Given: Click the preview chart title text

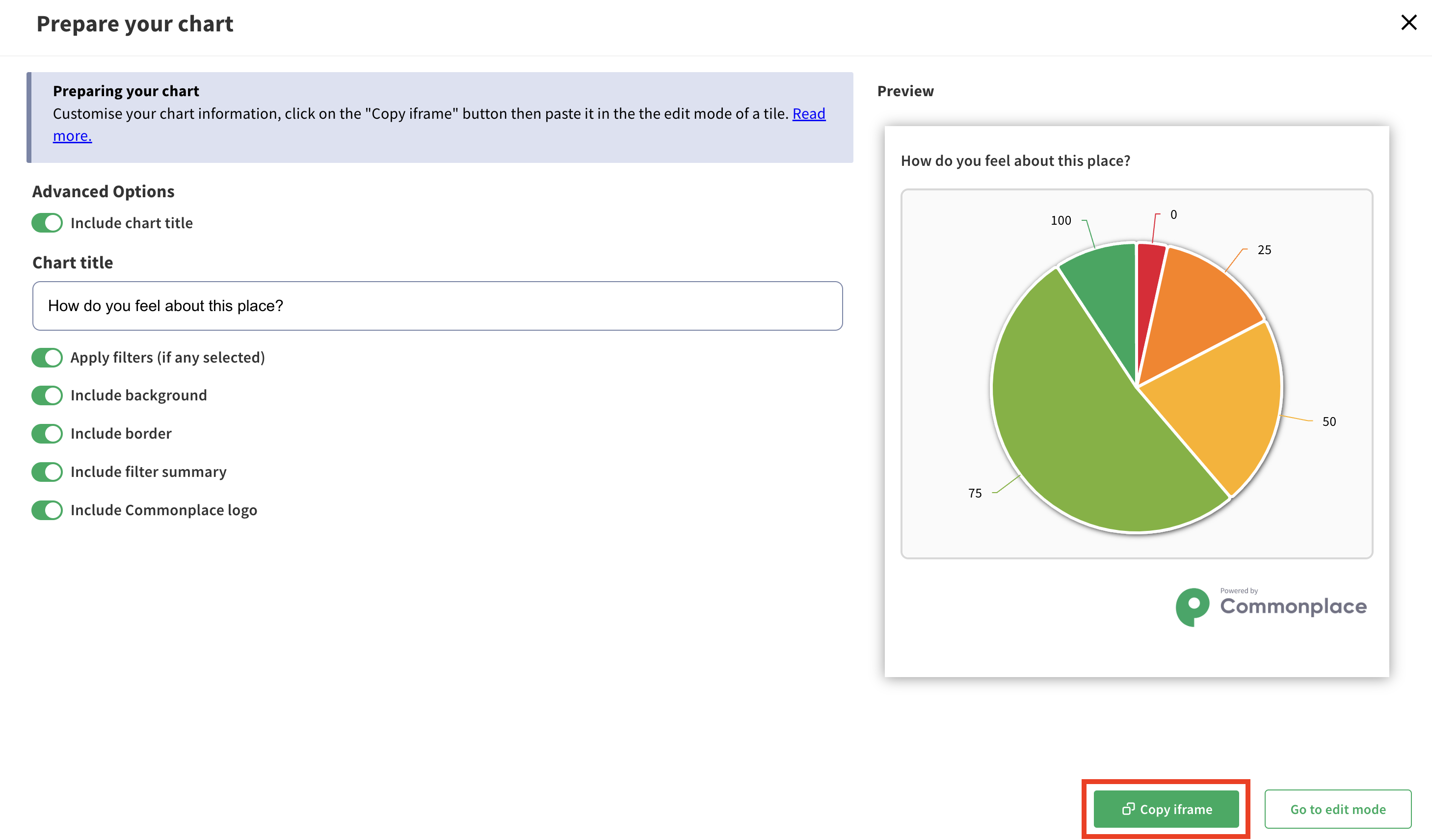Looking at the screenshot, I should [x=1015, y=161].
